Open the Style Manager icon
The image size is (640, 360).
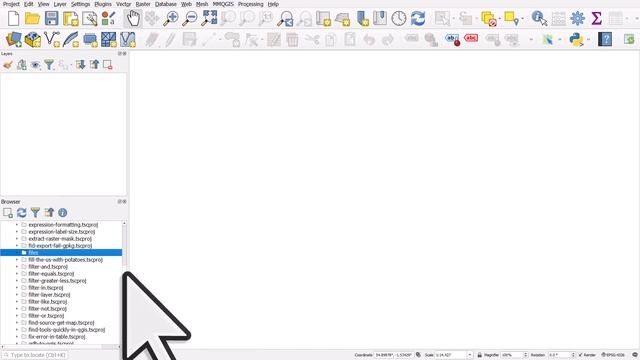[x=108, y=19]
